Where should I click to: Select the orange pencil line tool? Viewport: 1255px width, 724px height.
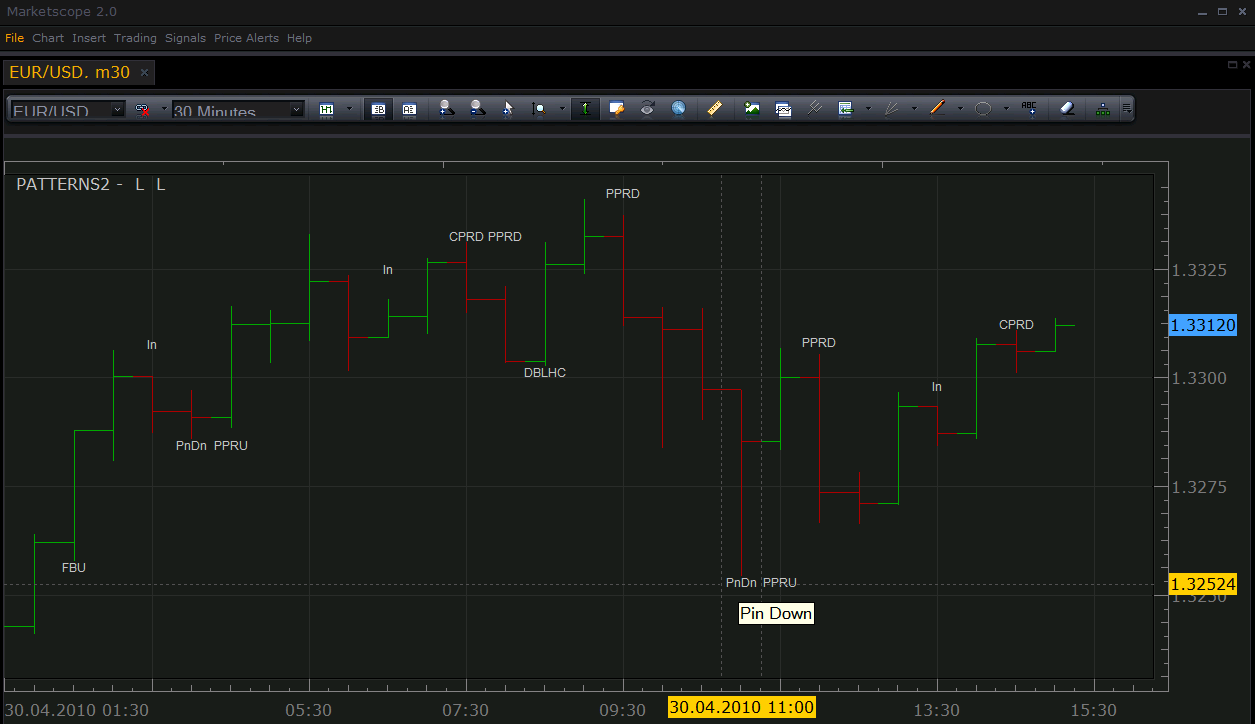tap(937, 109)
